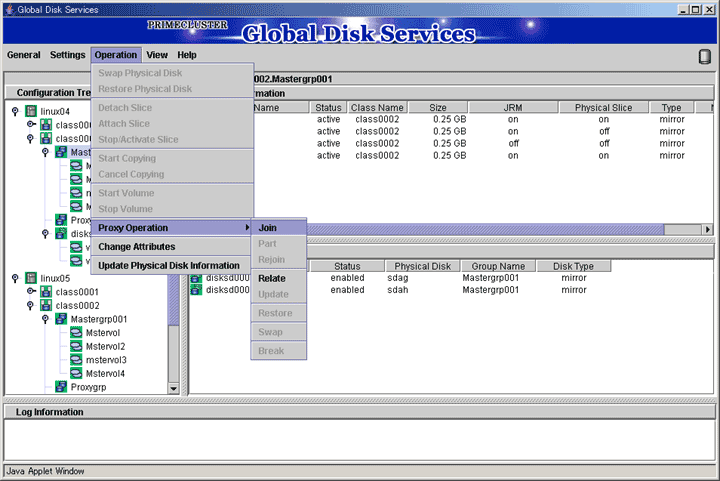720x481 pixels.
Task: Sort by Disk Type column header
Action: click(573, 266)
